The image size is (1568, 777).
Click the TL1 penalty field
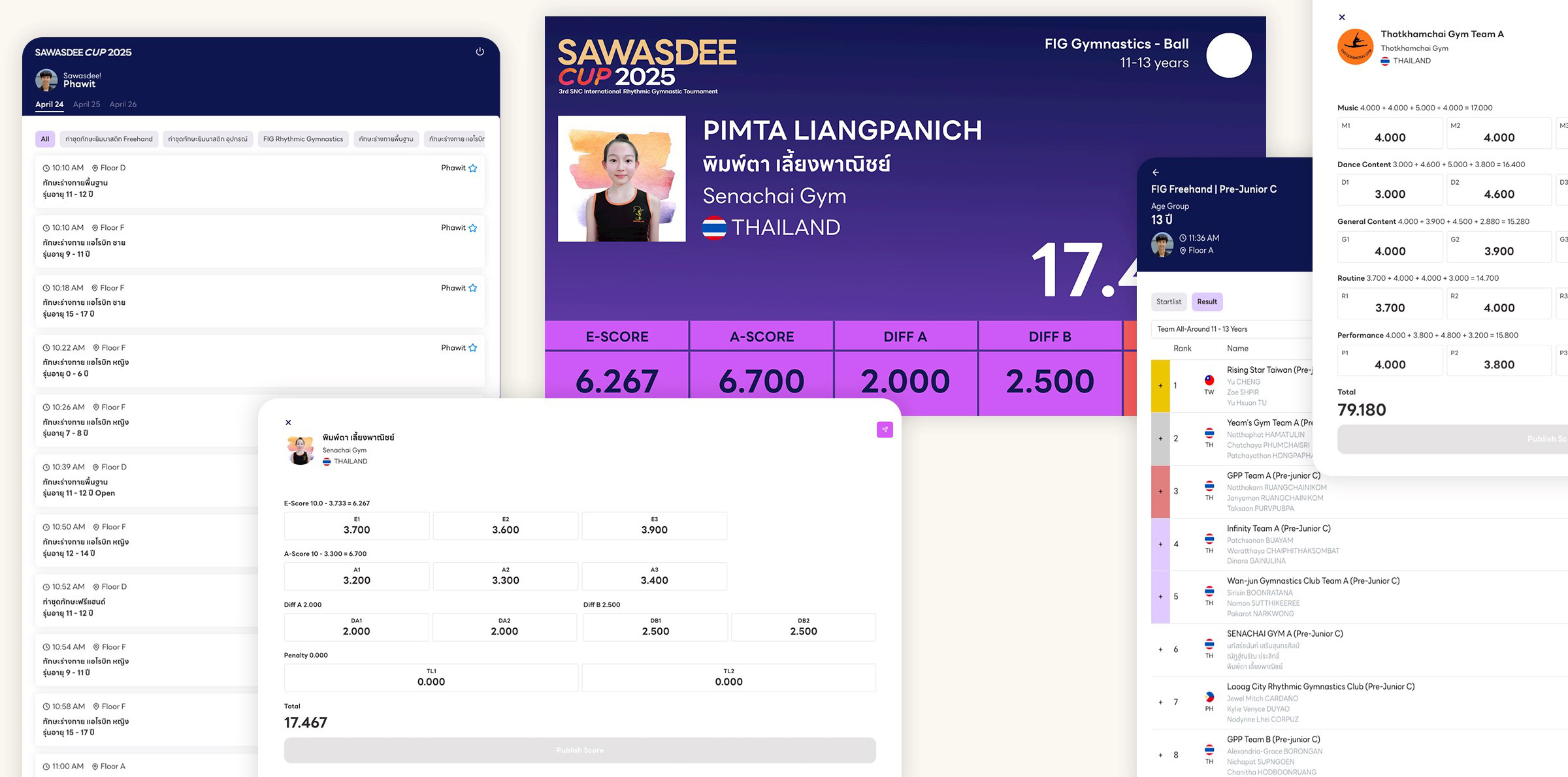431,677
